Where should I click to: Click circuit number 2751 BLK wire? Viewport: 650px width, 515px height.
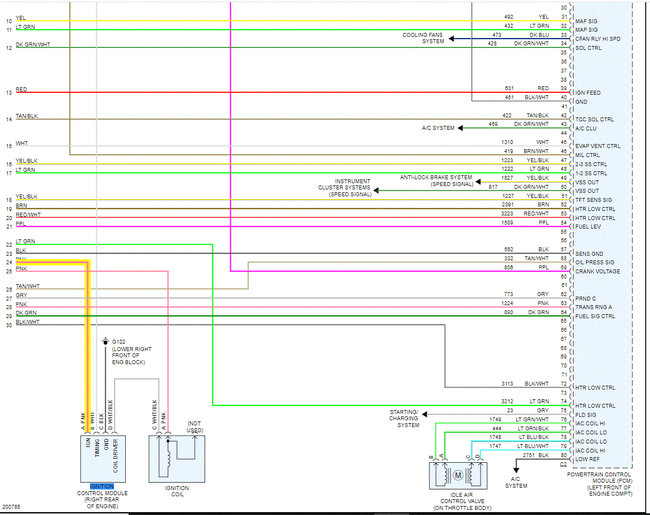[x=528, y=455]
